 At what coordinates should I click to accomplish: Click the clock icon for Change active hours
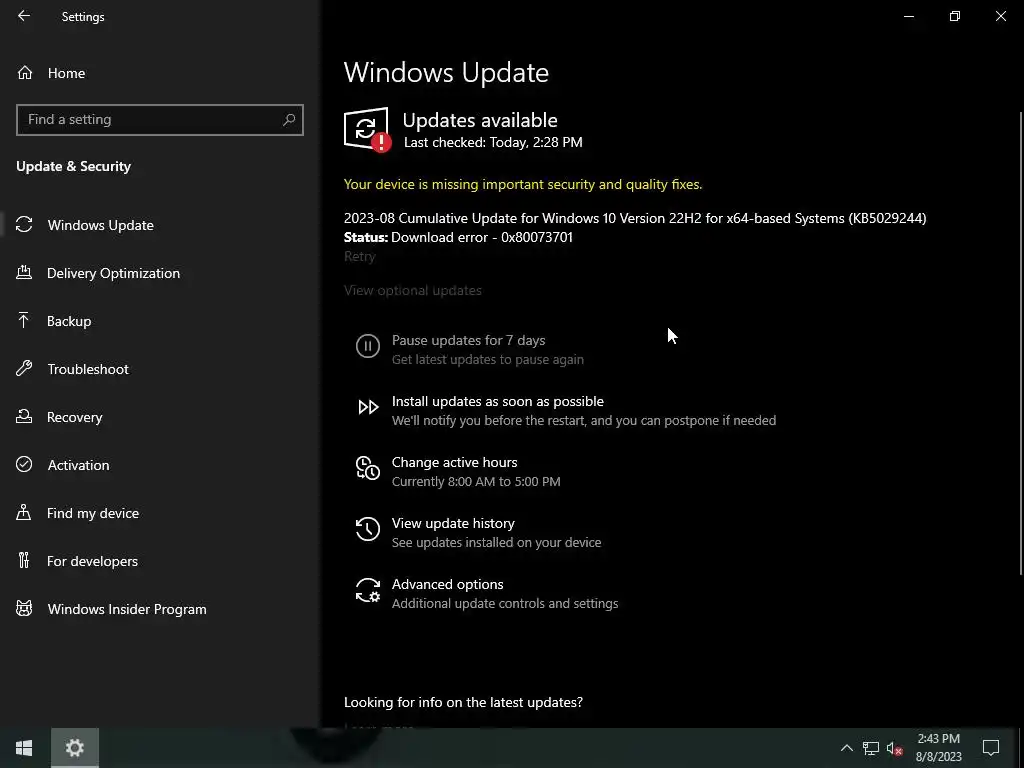click(368, 468)
